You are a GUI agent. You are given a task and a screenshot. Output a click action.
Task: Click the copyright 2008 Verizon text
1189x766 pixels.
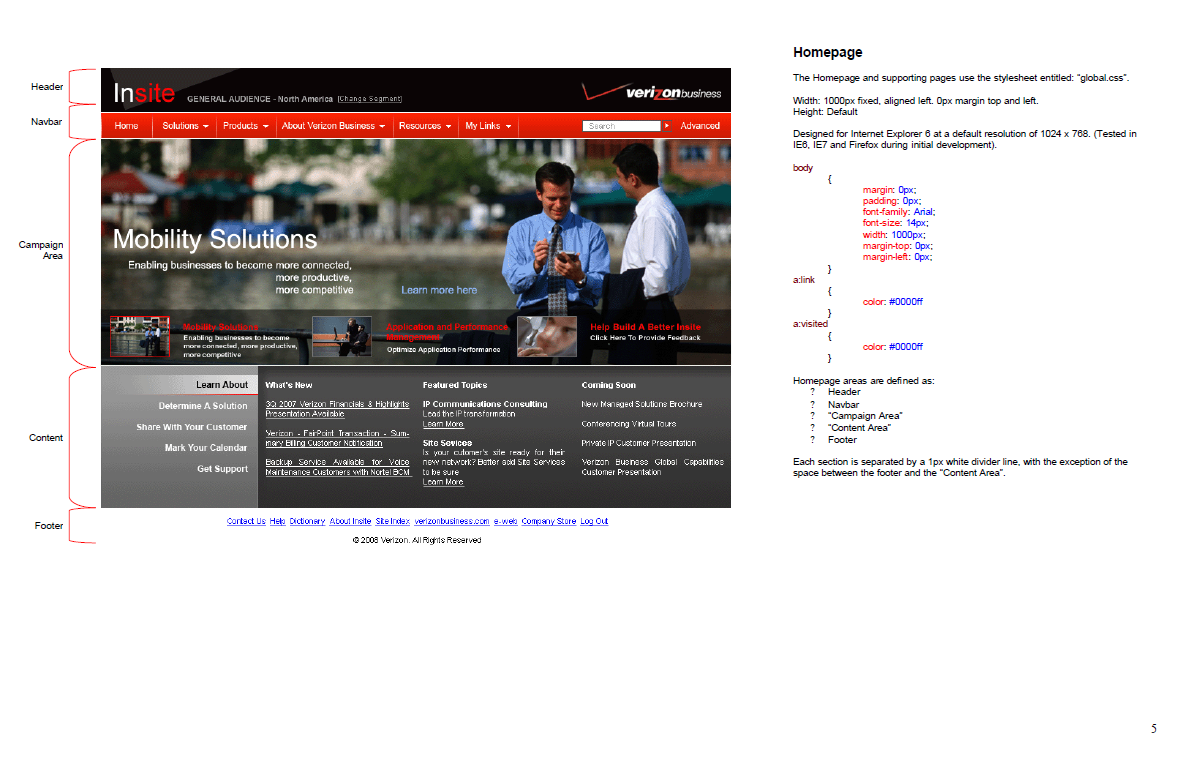point(417,541)
